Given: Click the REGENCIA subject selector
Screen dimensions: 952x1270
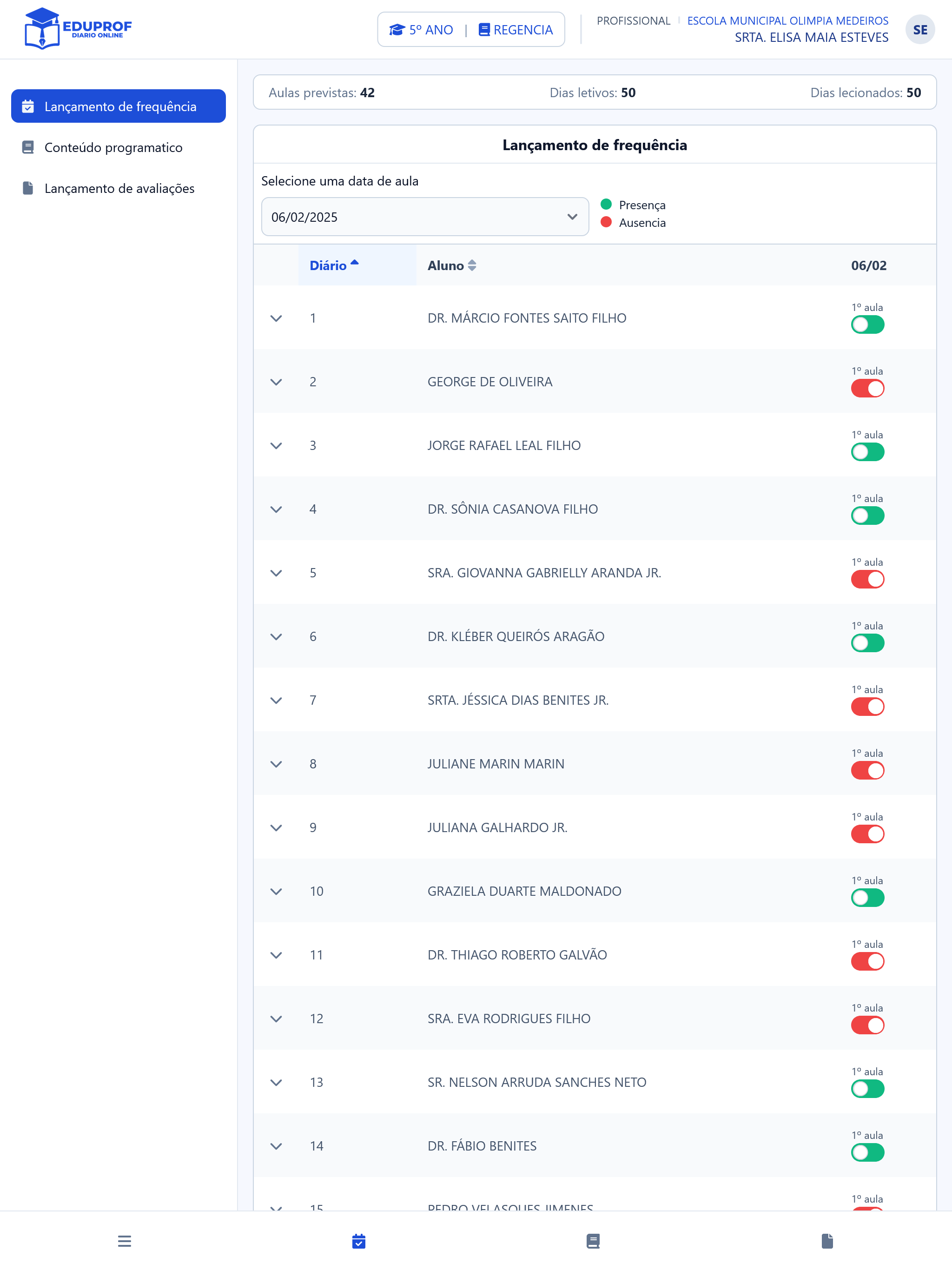Looking at the screenshot, I should tap(516, 30).
